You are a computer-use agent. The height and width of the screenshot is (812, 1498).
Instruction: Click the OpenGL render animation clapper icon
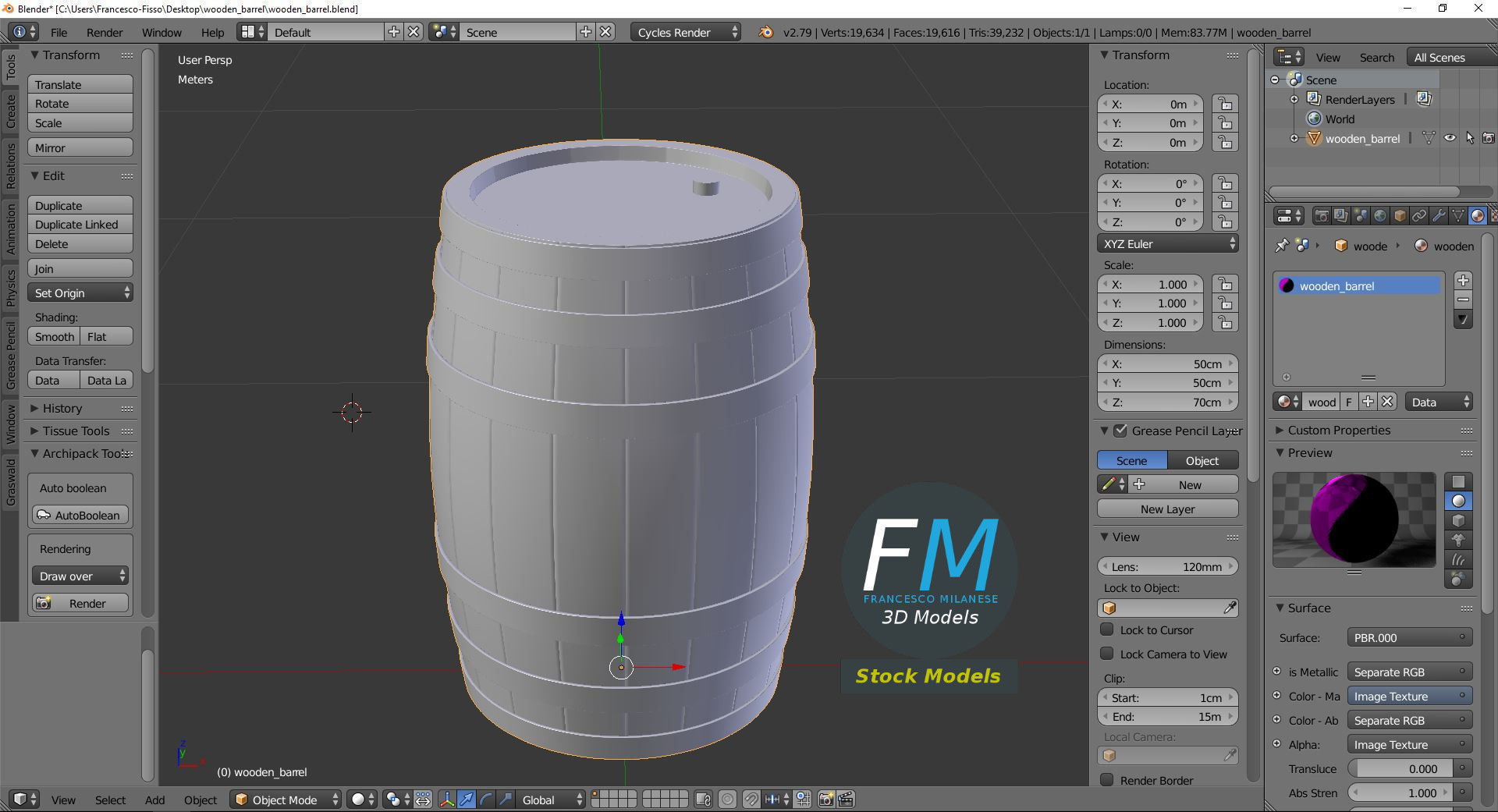tap(846, 800)
